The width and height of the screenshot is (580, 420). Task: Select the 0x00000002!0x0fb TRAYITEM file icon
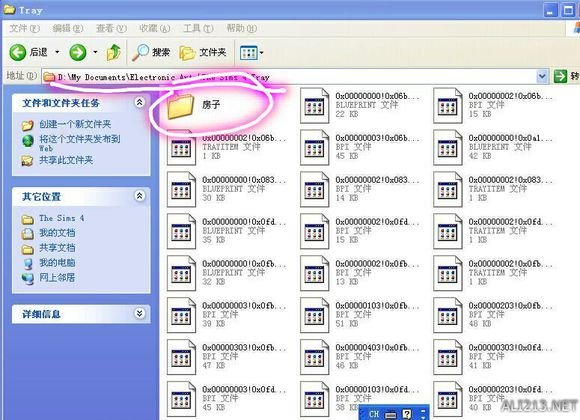tap(448, 273)
